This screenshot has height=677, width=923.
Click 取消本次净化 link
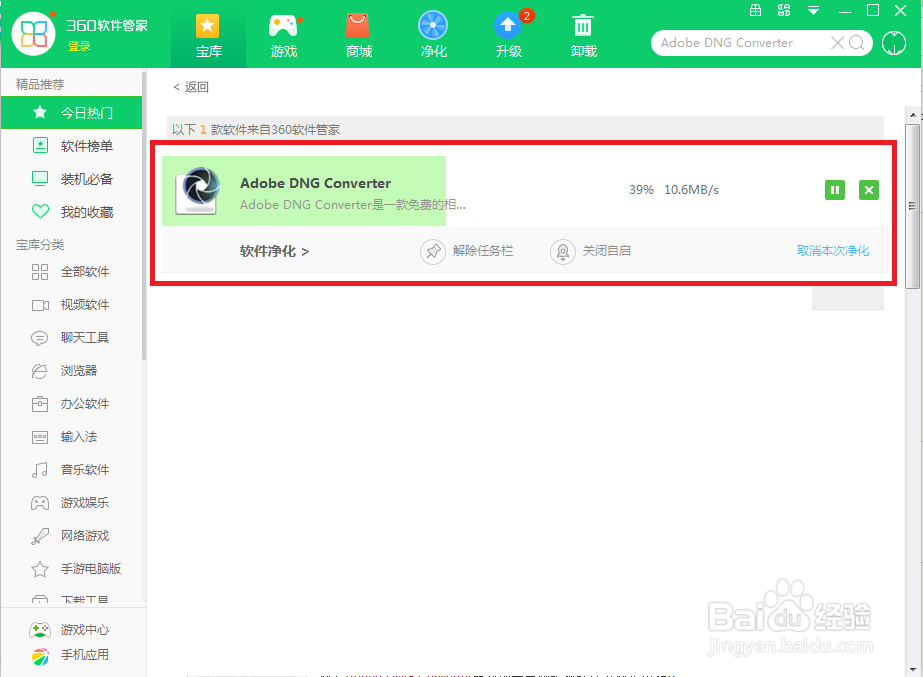[832, 251]
